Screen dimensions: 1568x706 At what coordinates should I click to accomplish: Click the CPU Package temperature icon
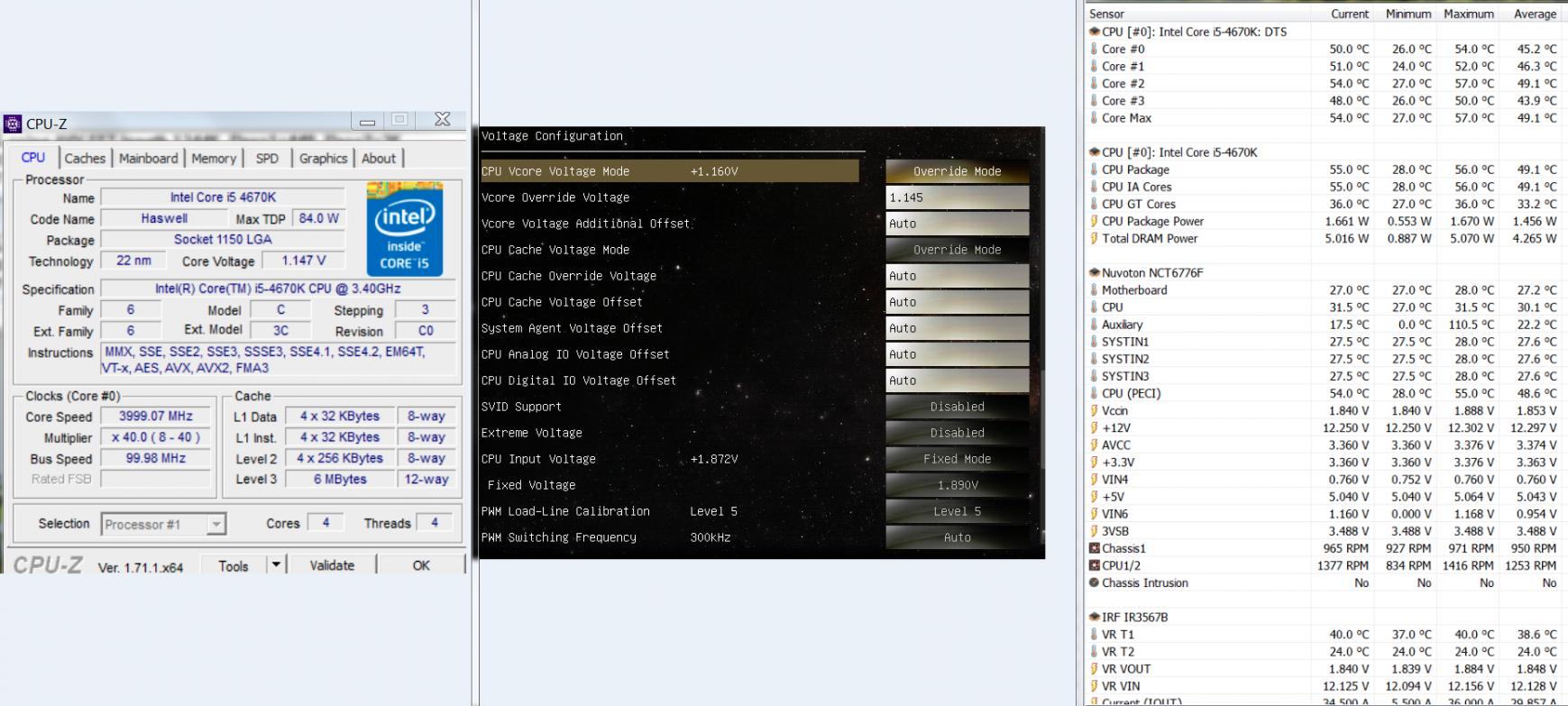pyautogui.click(x=1094, y=170)
